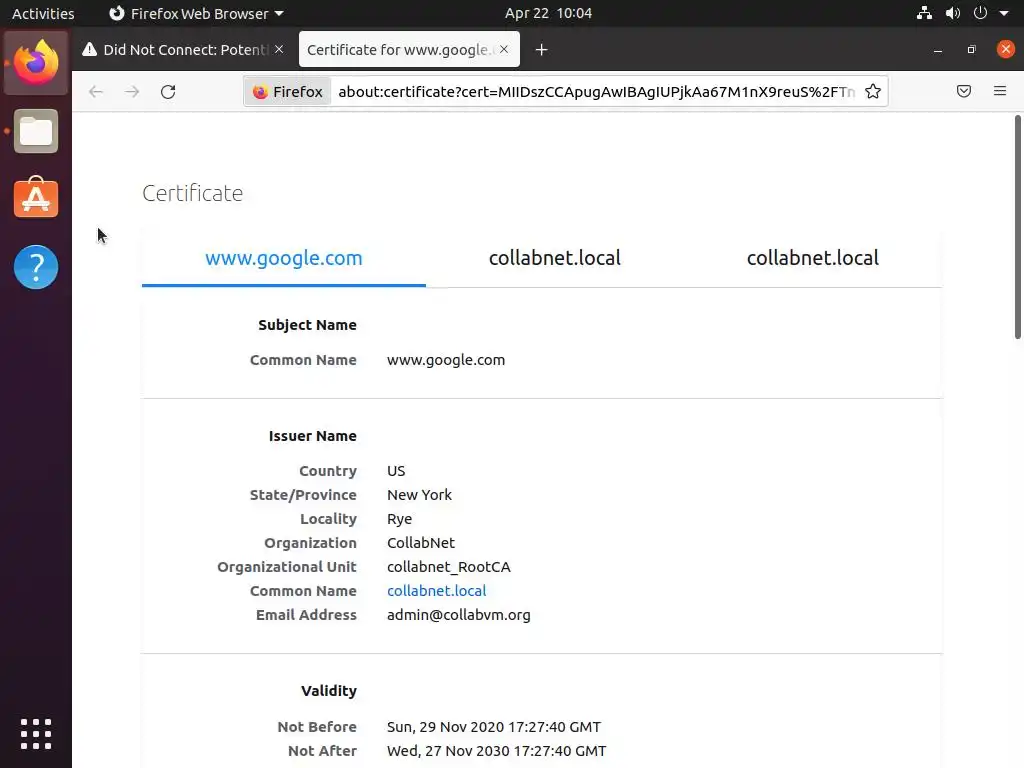Click the Not Before date value
Image resolution: width=1024 pixels, height=768 pixels.
494,727
